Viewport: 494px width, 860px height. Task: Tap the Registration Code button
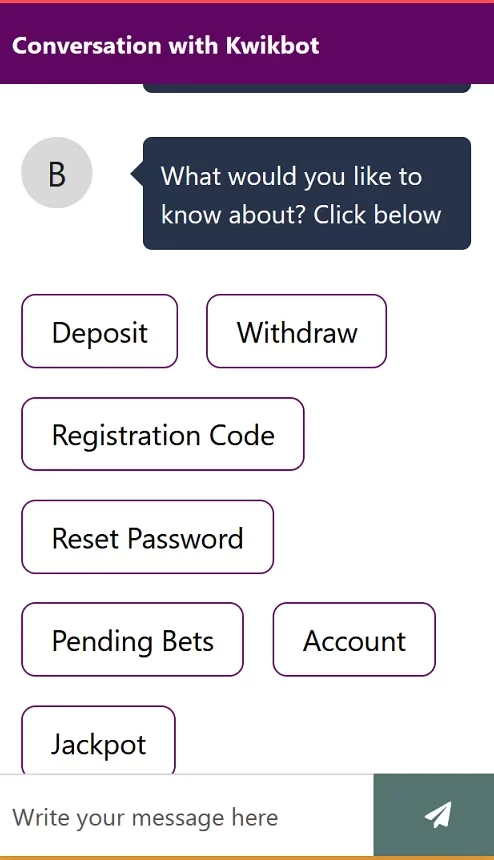[163, 434]
